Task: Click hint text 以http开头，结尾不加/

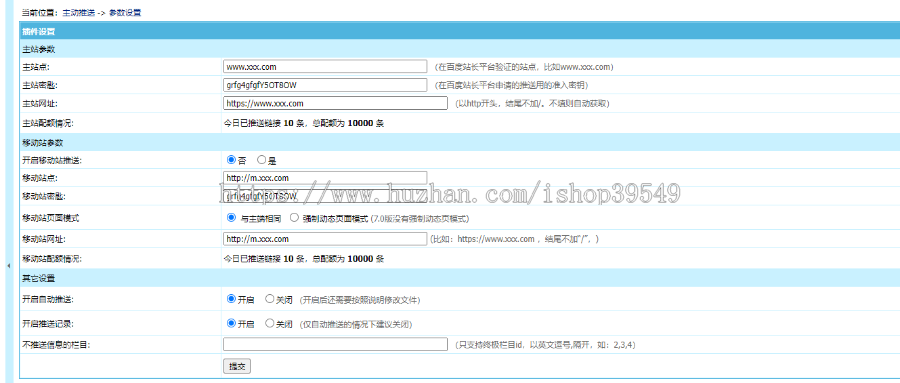Action: pyautogui.click(x=532, y=103)
